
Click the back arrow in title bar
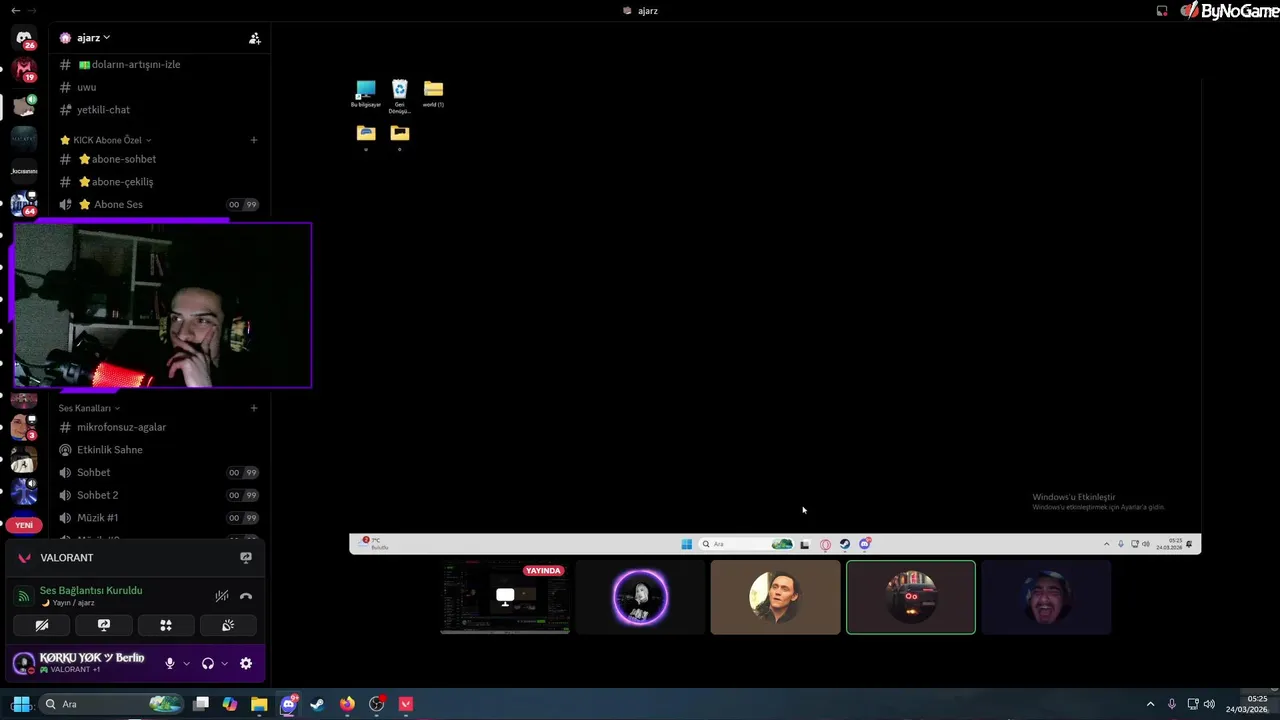(15, 10)
